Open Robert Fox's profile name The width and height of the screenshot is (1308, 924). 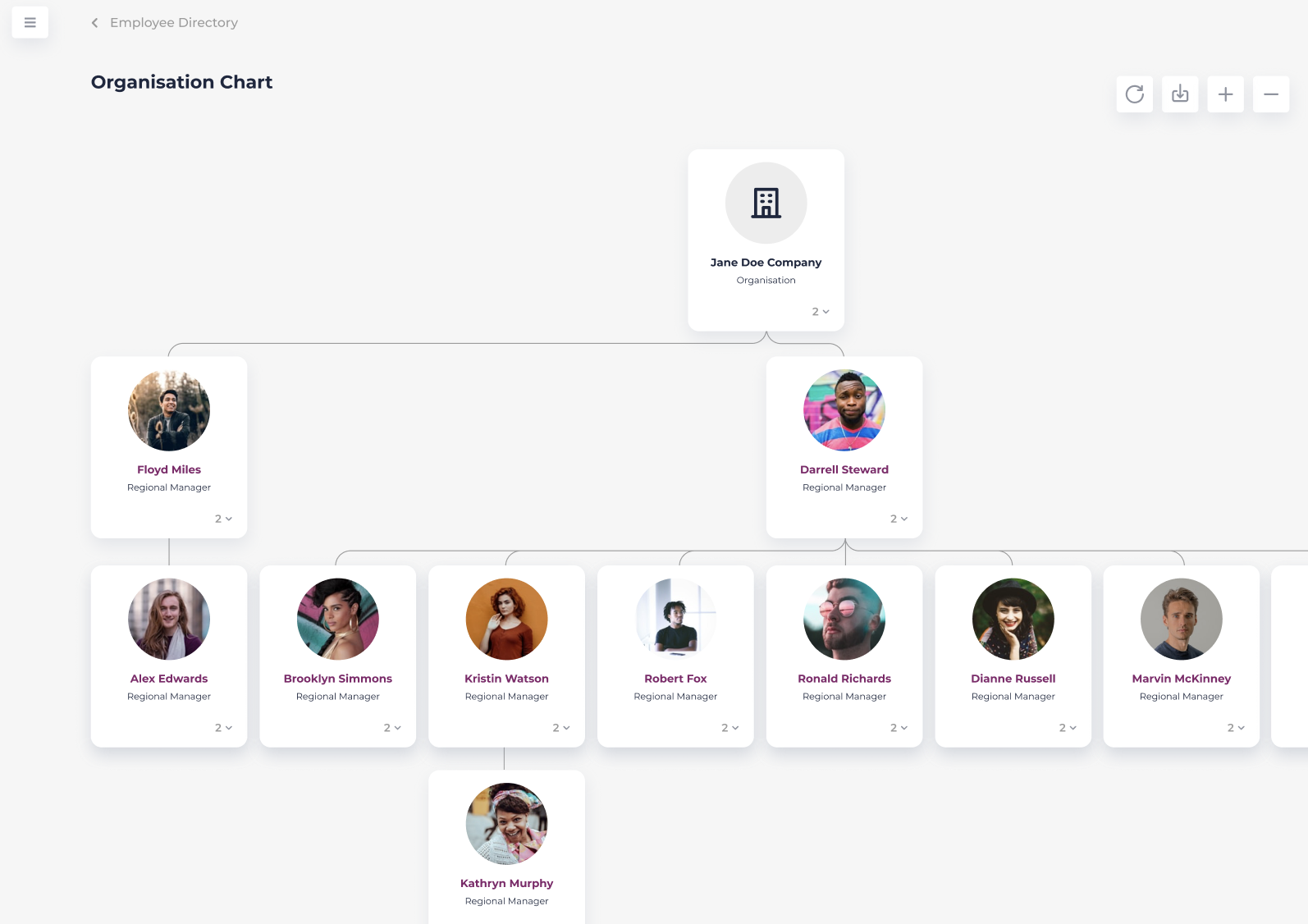click(675, 679)
